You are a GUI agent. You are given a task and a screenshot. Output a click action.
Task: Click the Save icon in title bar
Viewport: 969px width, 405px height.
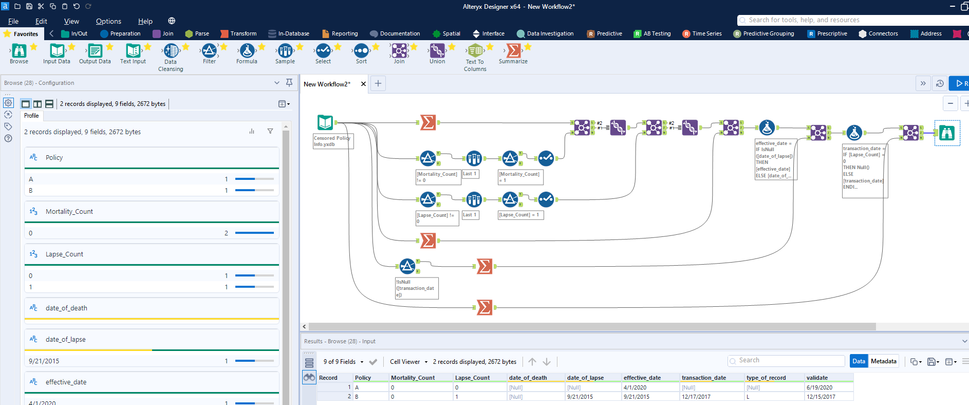coord(30,6)
